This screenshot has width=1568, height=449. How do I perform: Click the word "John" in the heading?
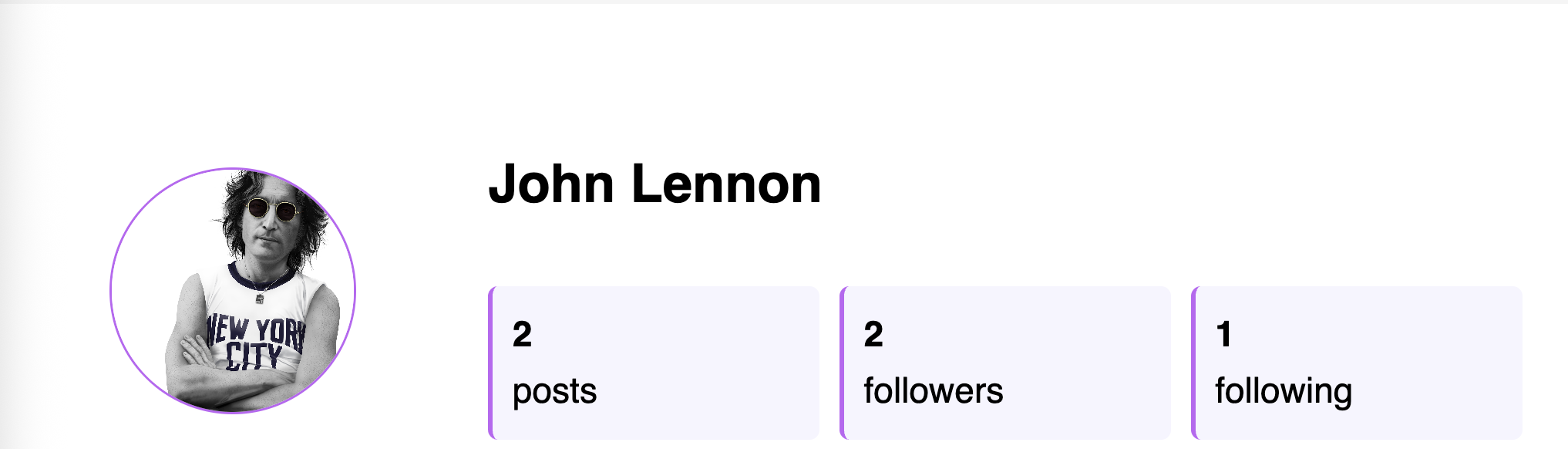click(x=551, y=184)
